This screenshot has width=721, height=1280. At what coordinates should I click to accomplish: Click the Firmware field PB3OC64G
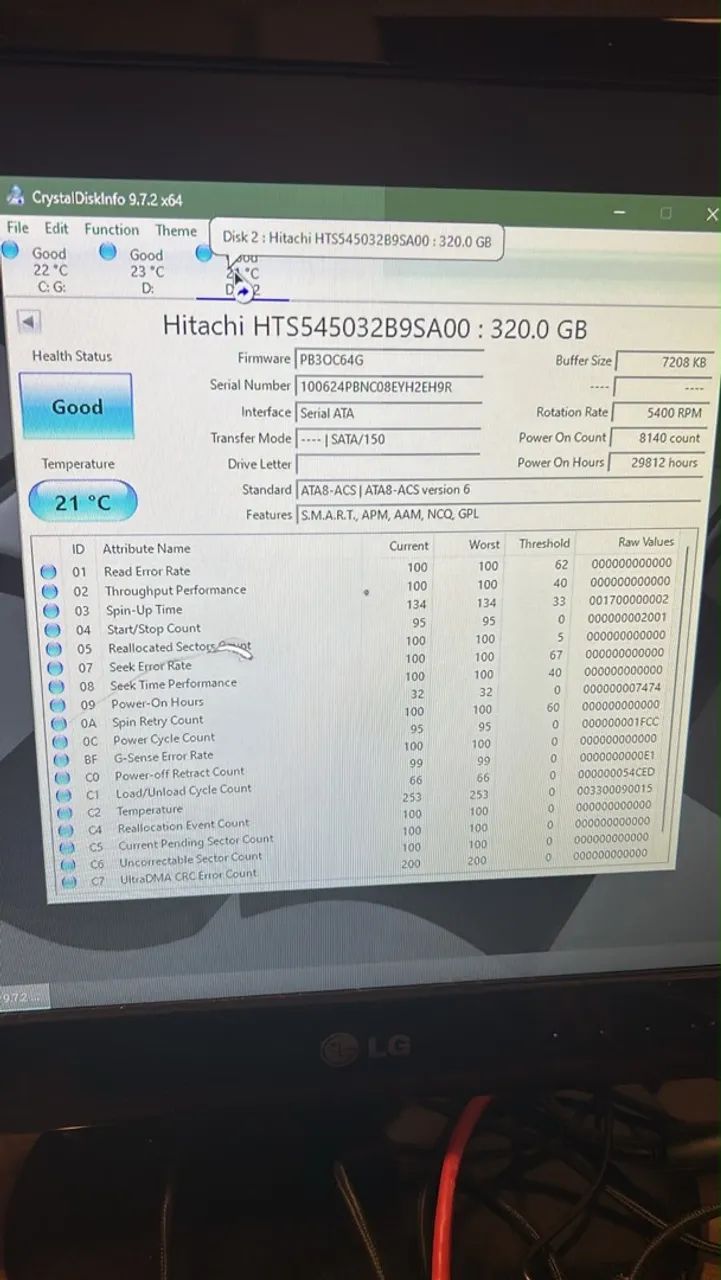389,359
